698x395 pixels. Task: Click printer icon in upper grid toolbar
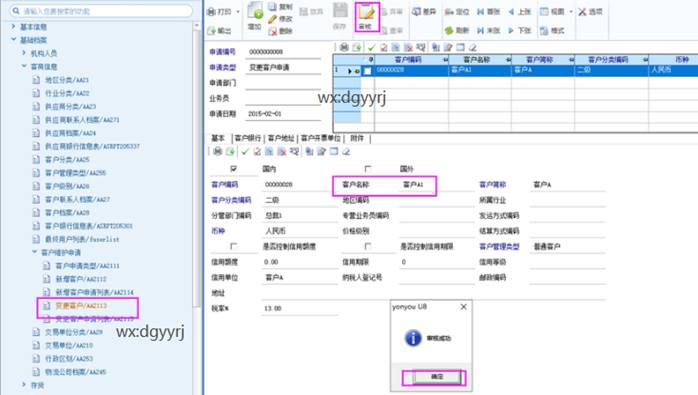[x=344, y=47]
